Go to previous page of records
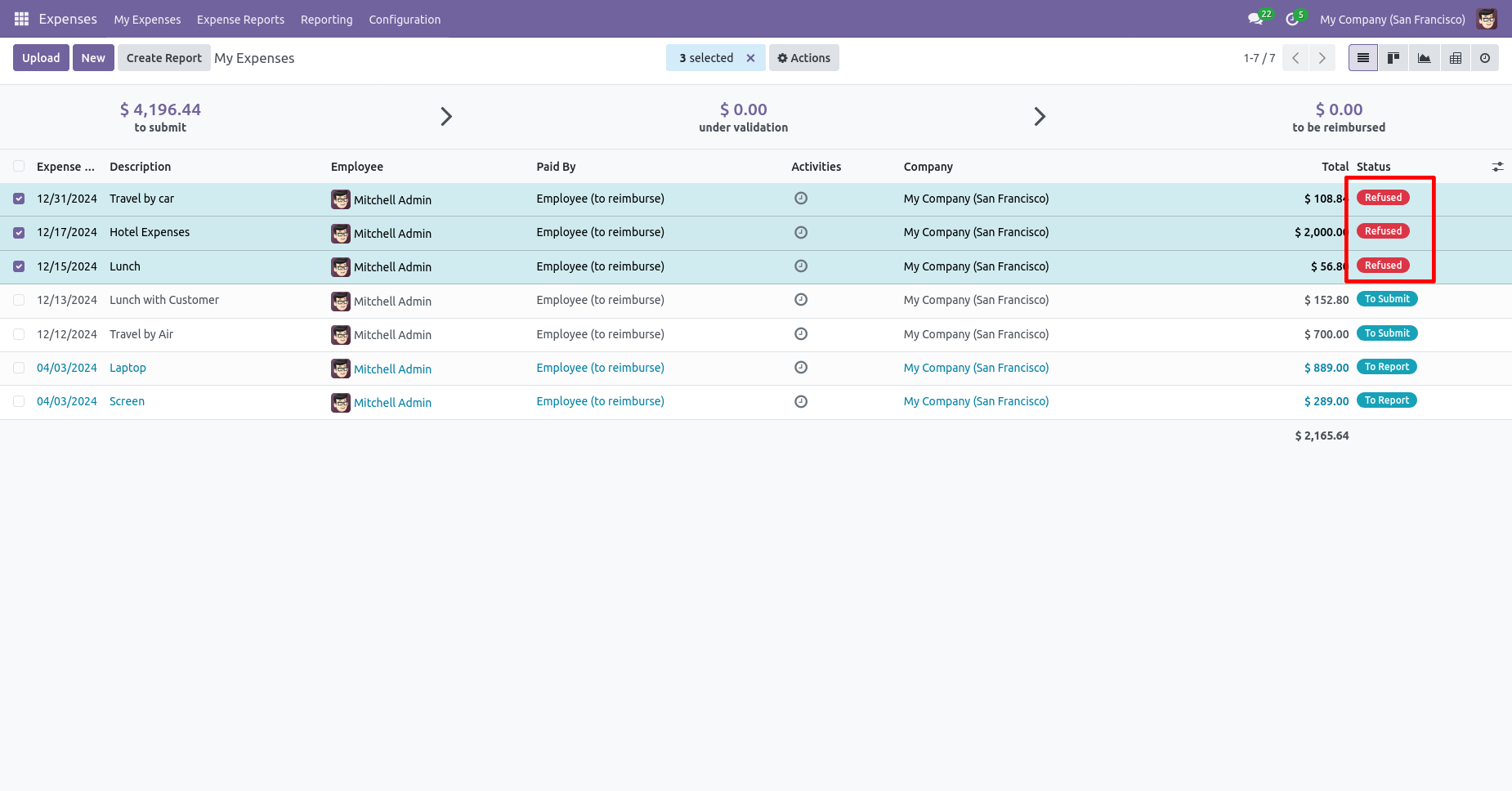The image size is (1512, 791). (x=1295, y=58)
